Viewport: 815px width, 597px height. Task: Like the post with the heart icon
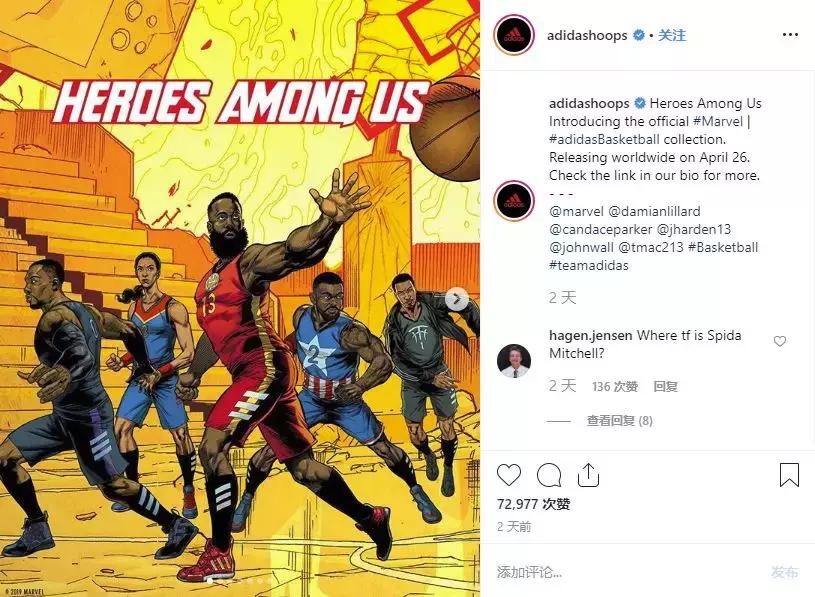509,475
